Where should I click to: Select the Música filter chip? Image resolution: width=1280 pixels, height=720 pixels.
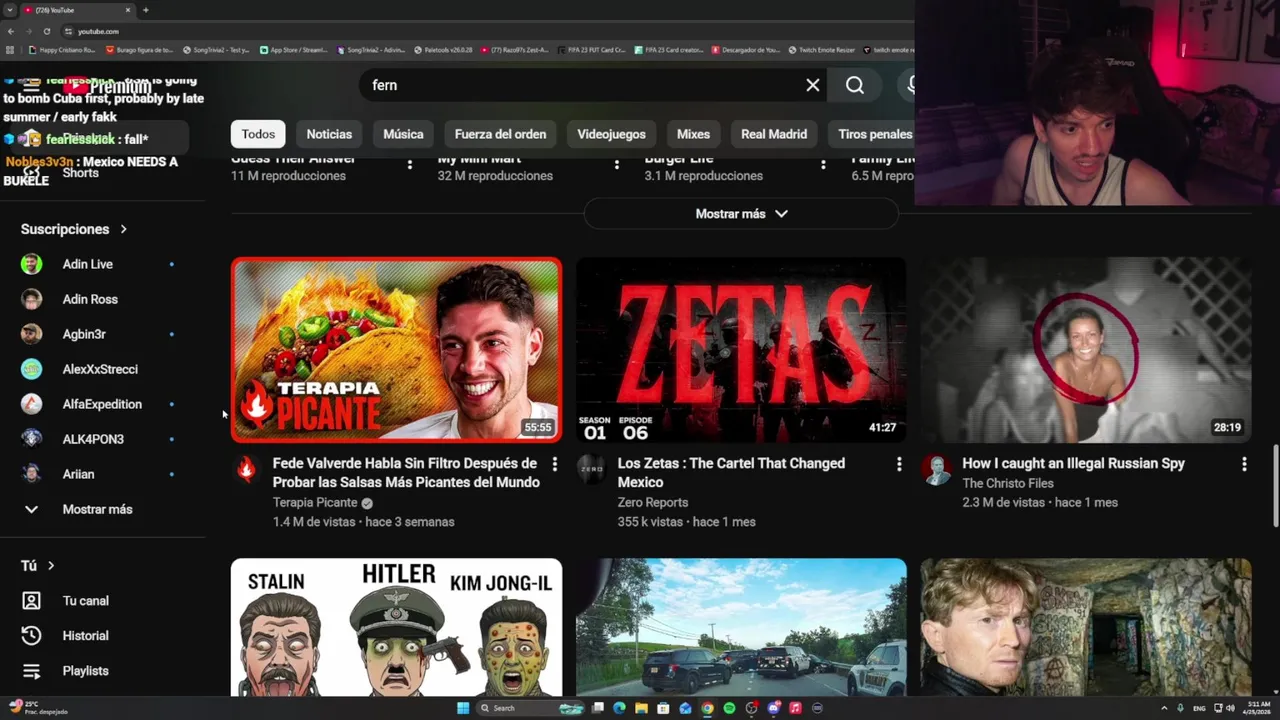pyautogui.click(x=403, y=134)
